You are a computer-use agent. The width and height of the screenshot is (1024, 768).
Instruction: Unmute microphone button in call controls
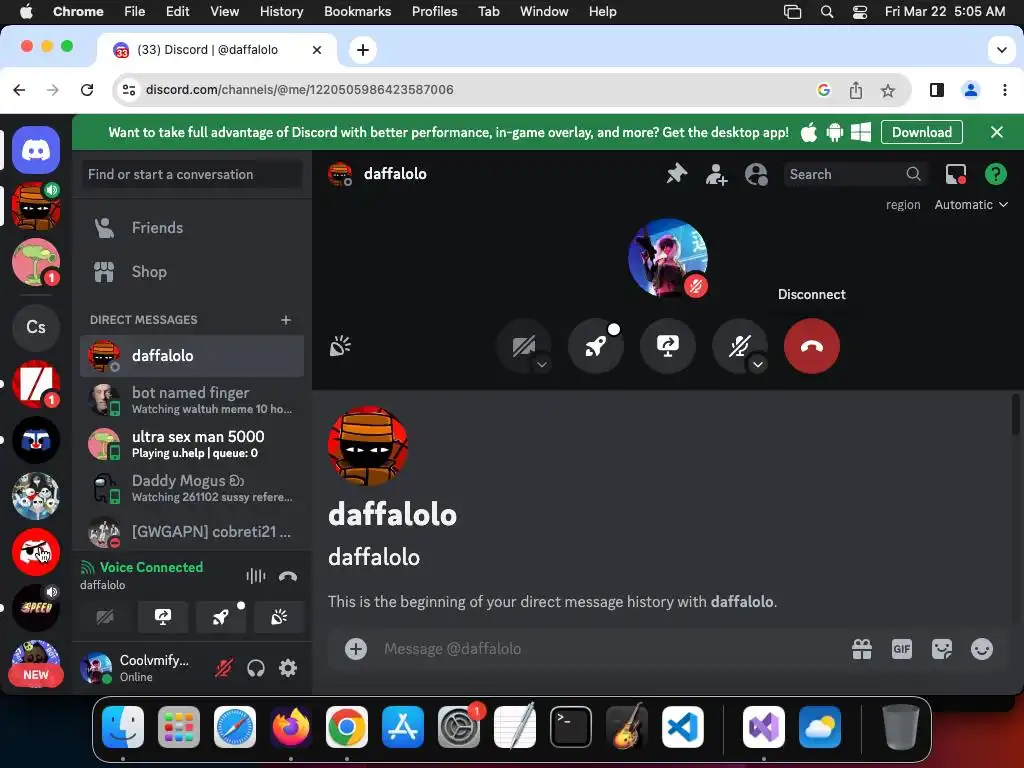739,346
